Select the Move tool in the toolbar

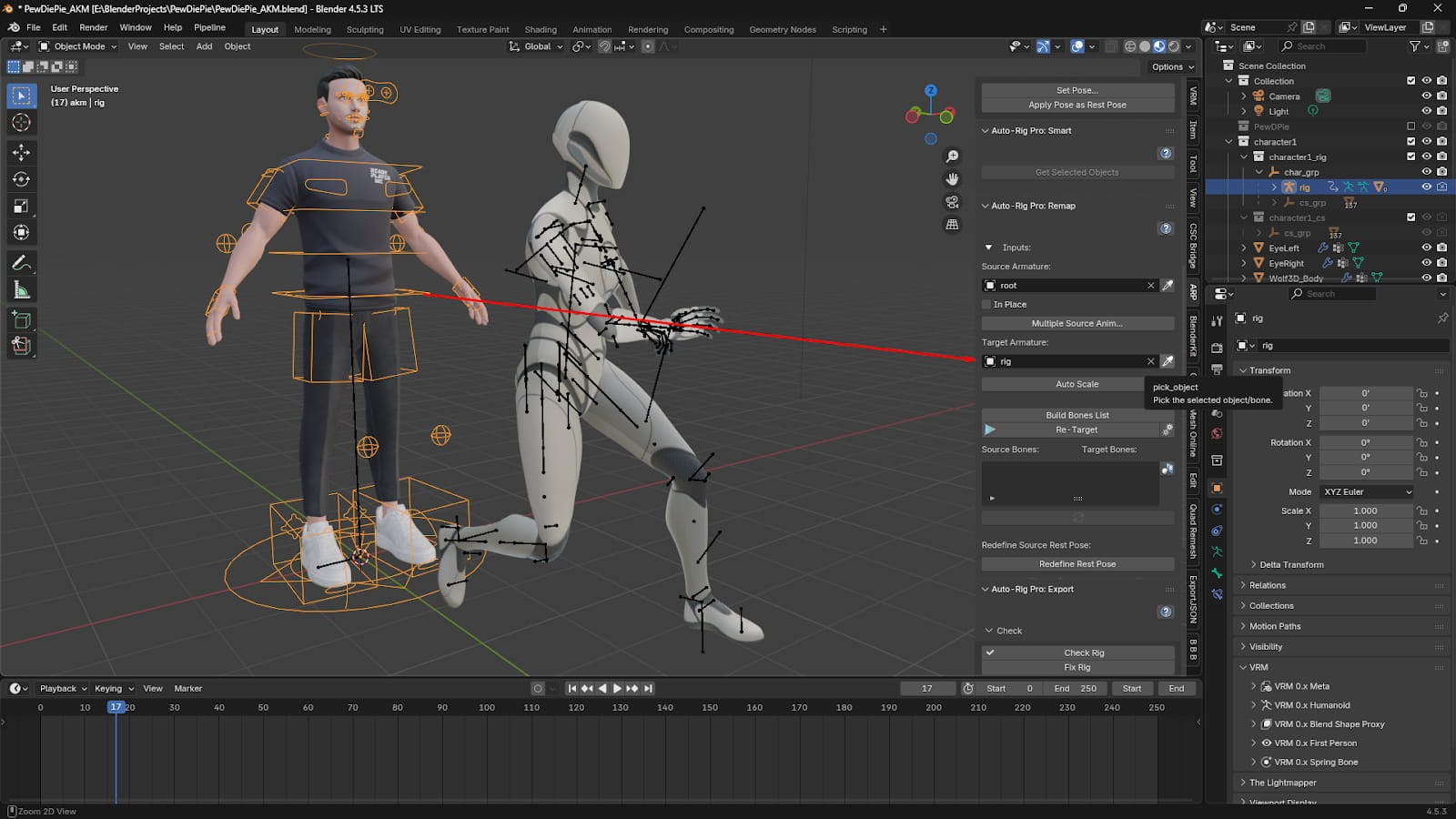(x=21, y=152)
